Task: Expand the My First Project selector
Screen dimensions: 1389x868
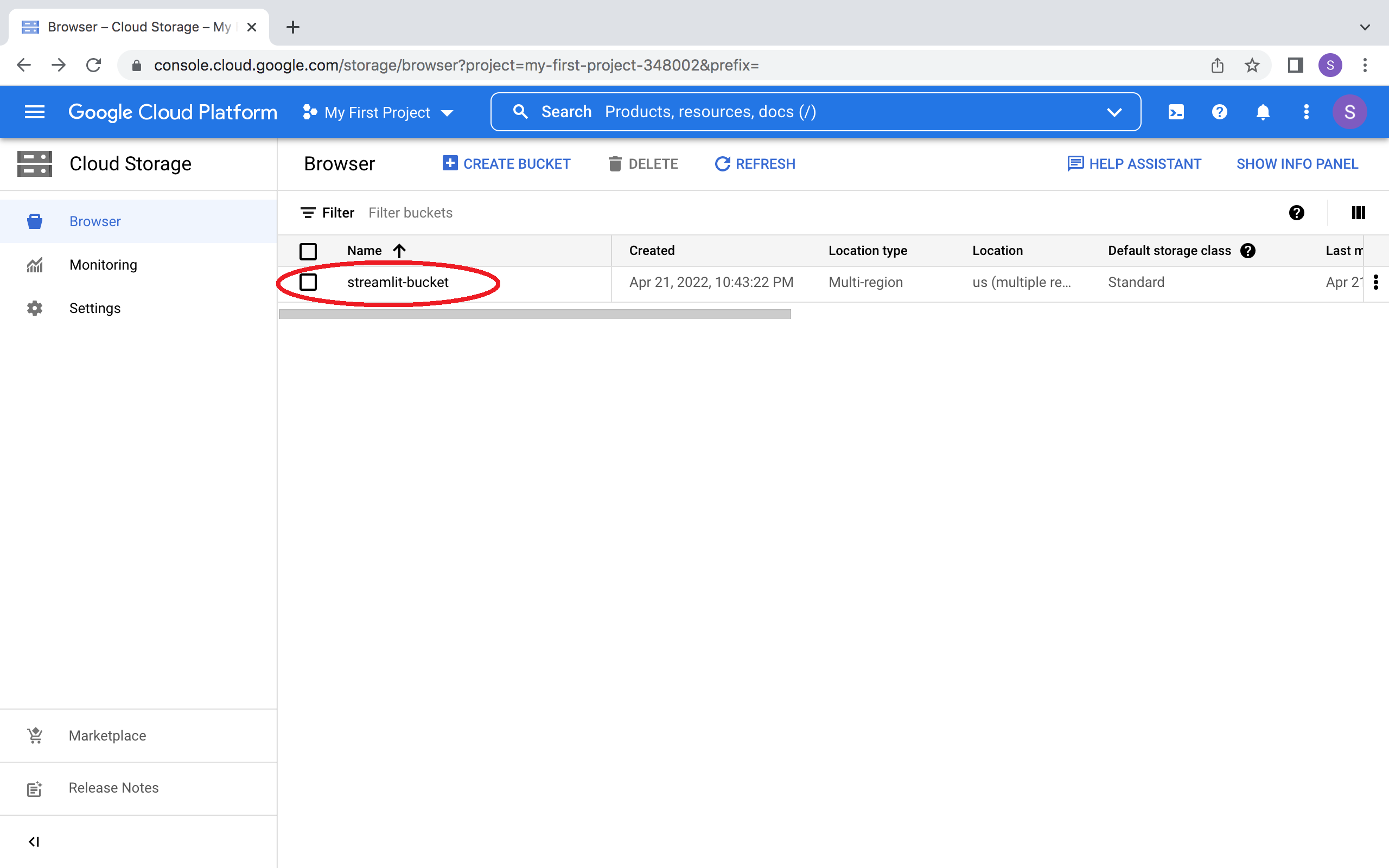Action: [x=379, y=112]
